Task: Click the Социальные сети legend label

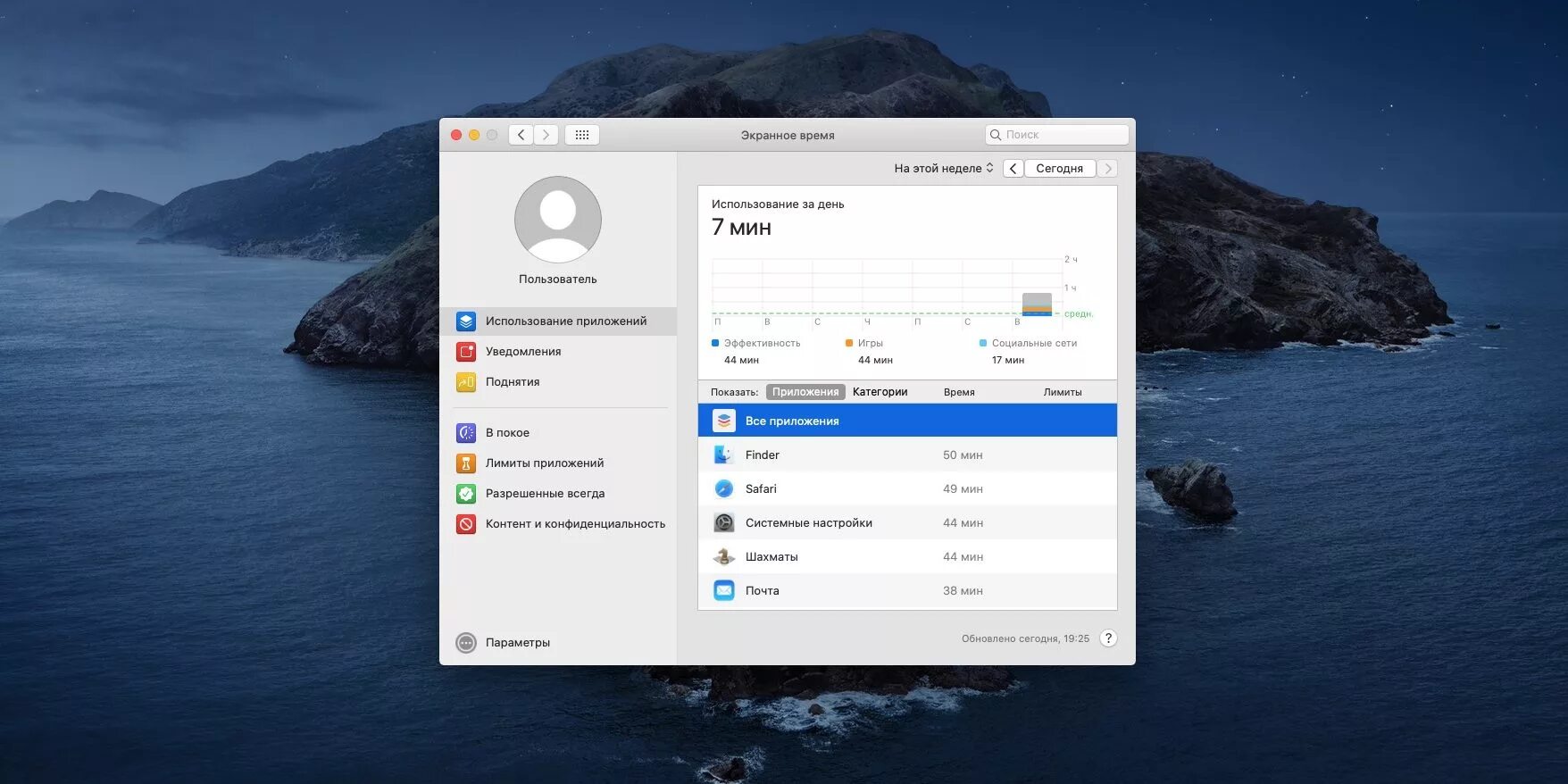Action: 1034,344
